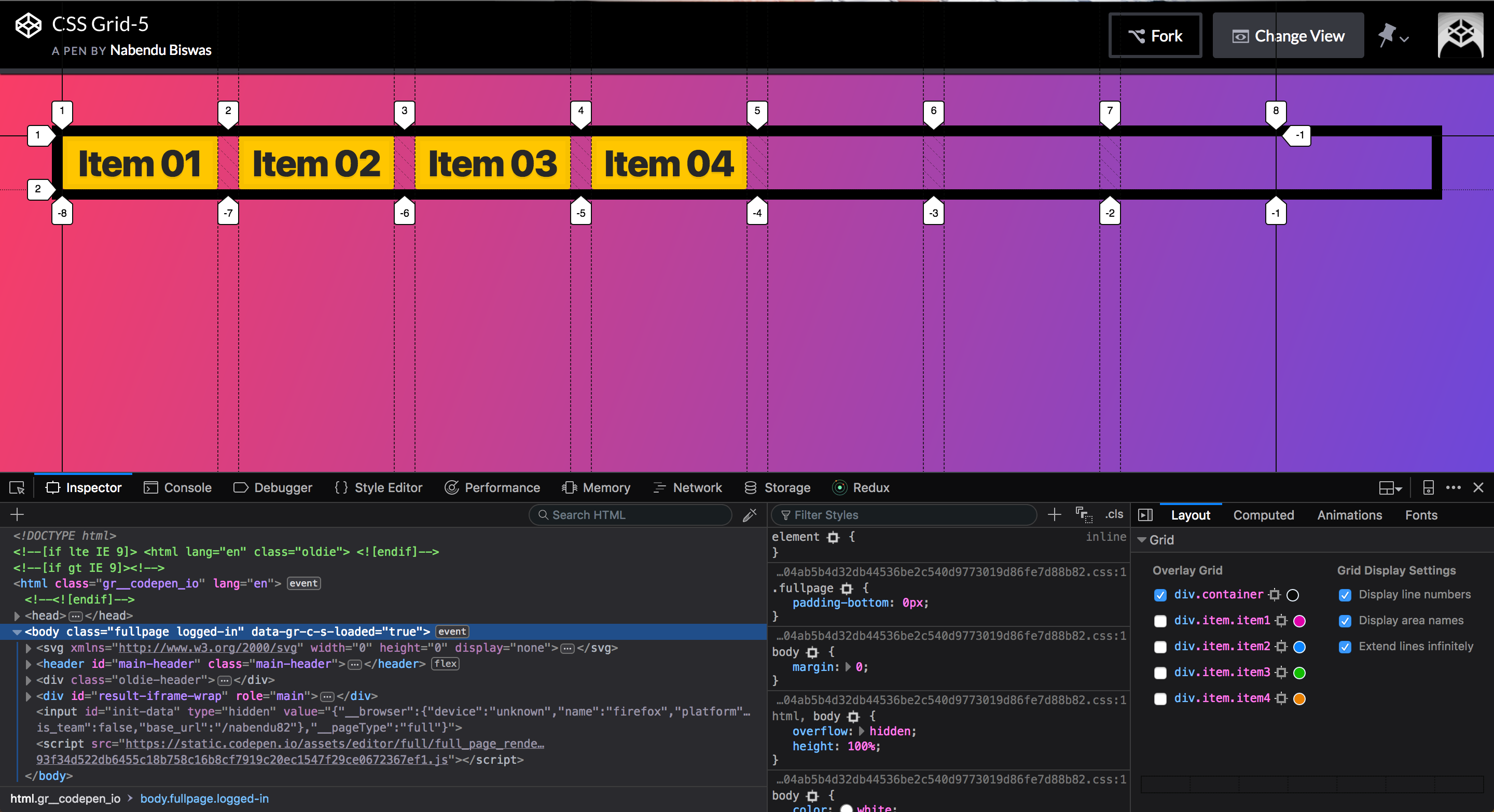Click the Fork button
This screenshot has width=1494, height=812.
point(1155,35)
